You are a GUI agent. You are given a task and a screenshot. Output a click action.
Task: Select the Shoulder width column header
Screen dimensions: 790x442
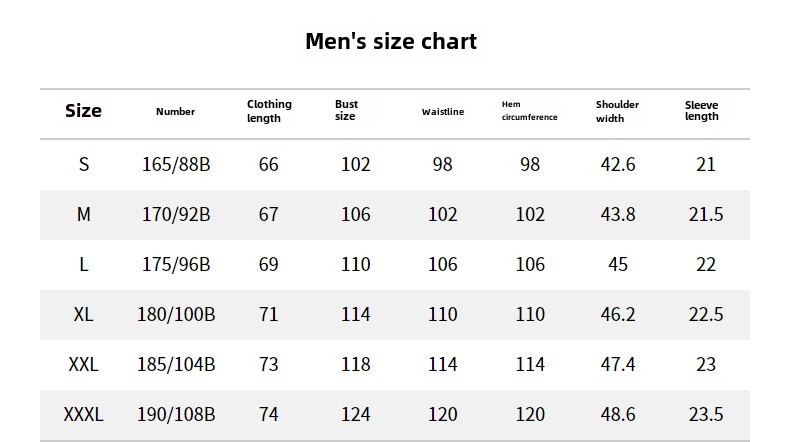[x=617, y=111]
